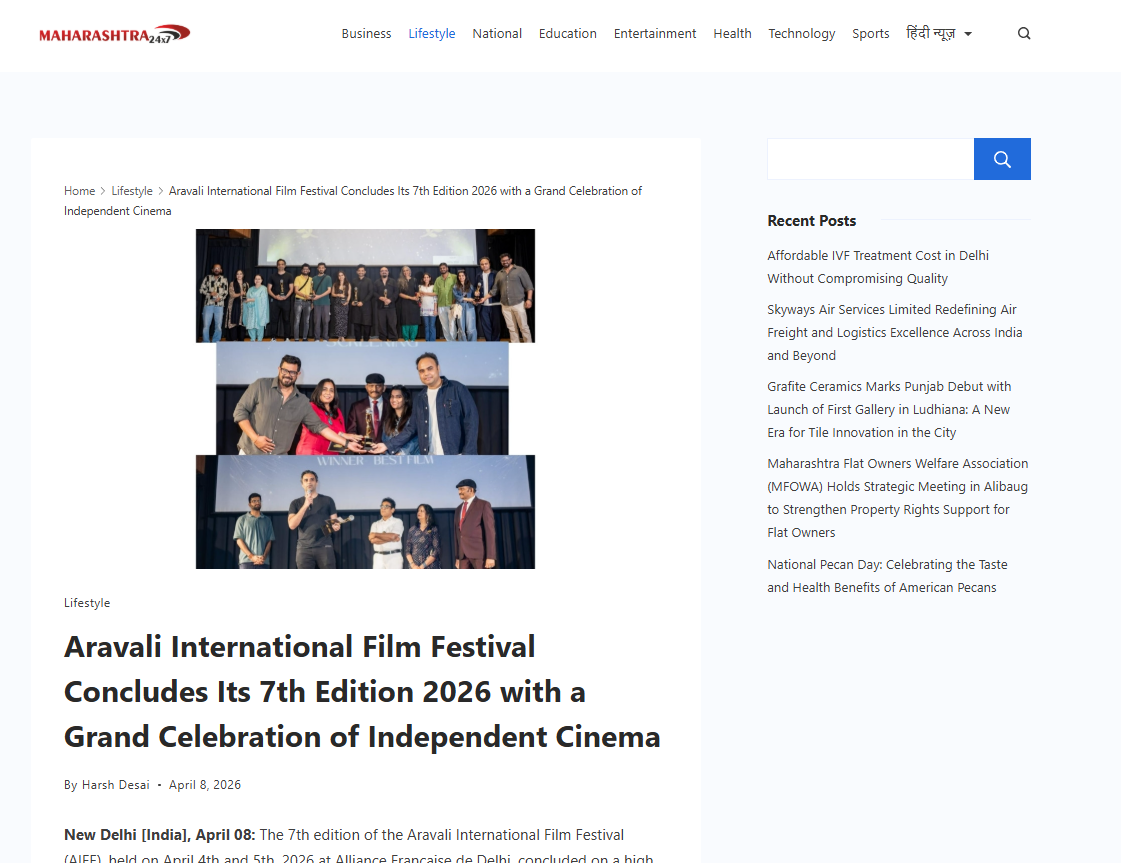Click the Maharashtra 24x7 site logo
1121x863 pixels.
click(x=114, y=34)
